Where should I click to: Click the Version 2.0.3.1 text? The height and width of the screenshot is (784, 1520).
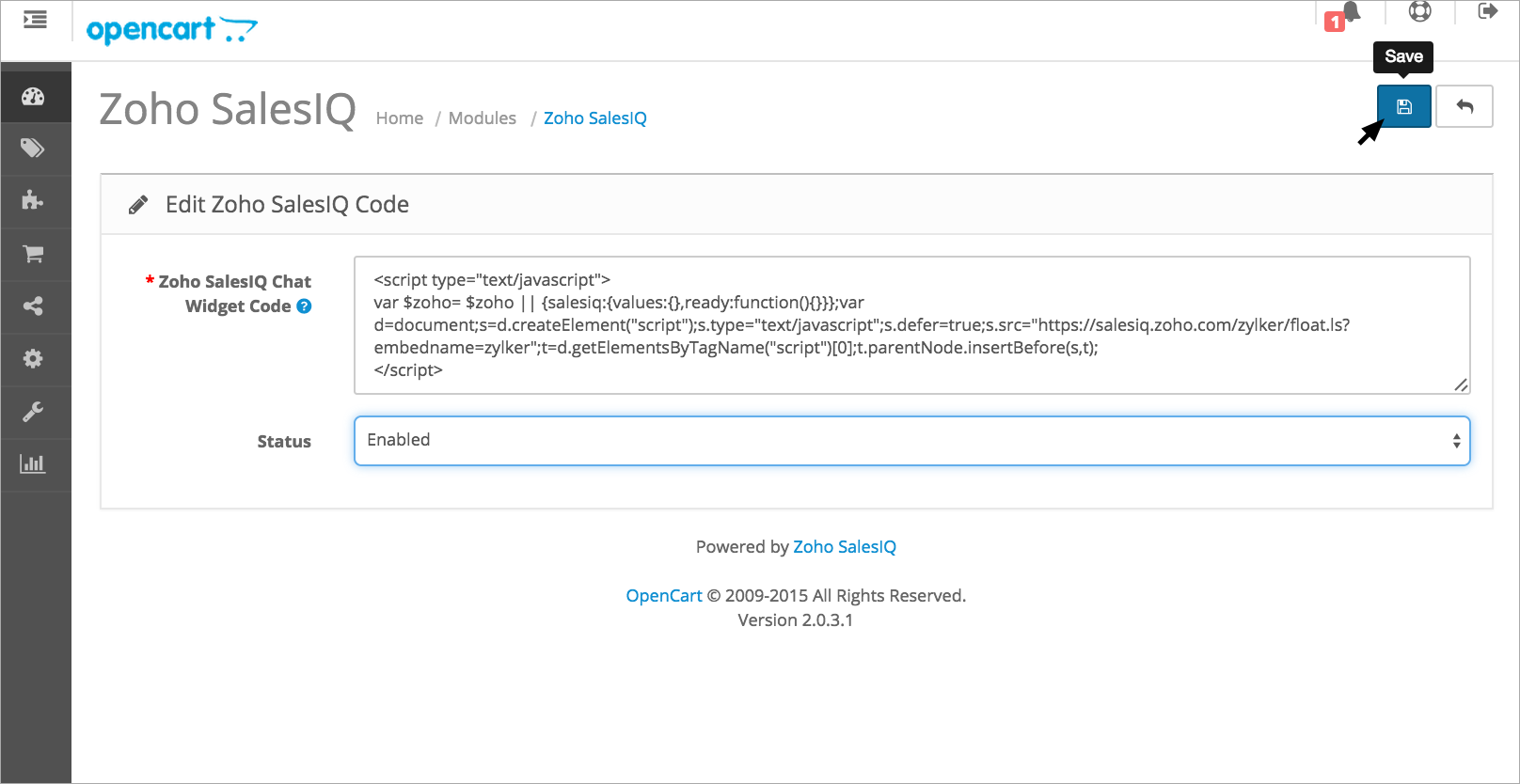point(796,620)
